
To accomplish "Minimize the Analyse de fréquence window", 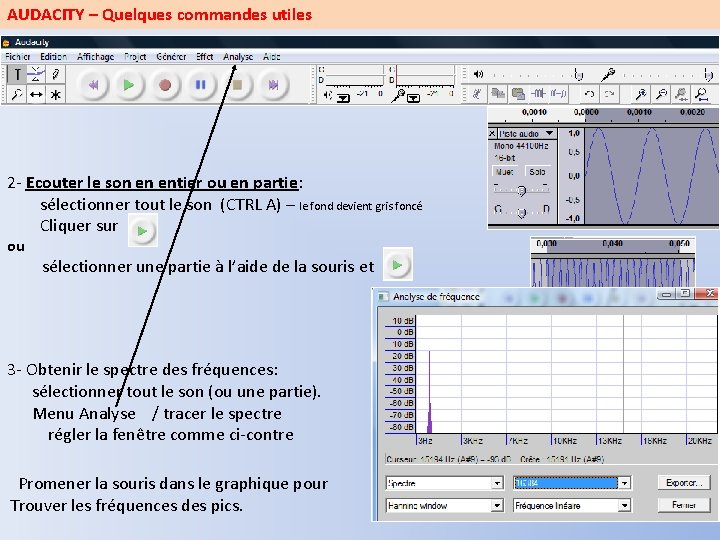I will tap(668, 294).
